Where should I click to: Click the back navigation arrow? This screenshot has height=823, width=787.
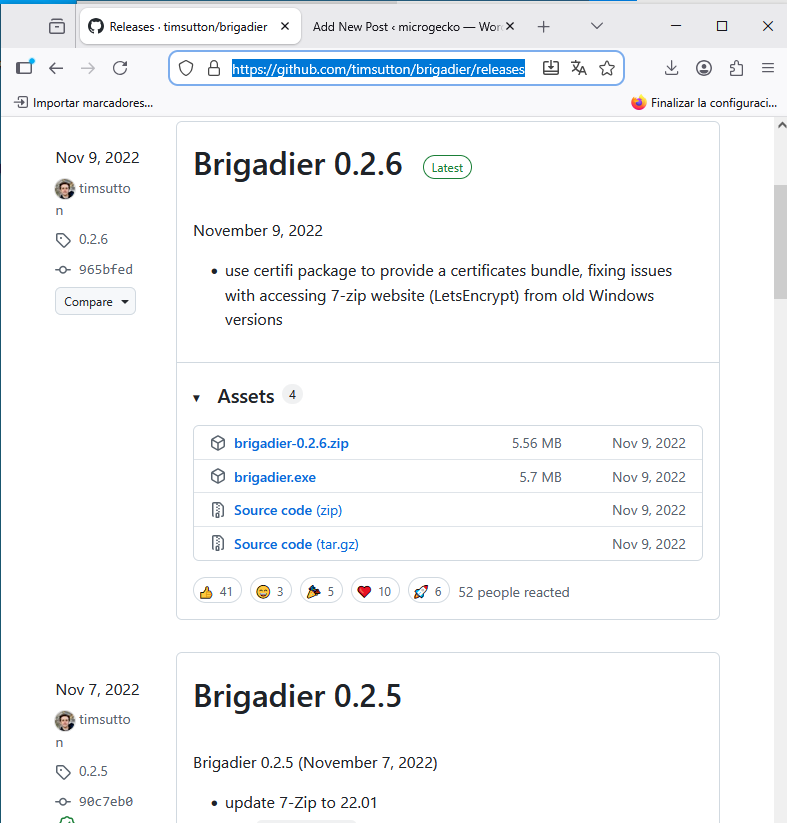pyautogui.click(x=56, y=68)
